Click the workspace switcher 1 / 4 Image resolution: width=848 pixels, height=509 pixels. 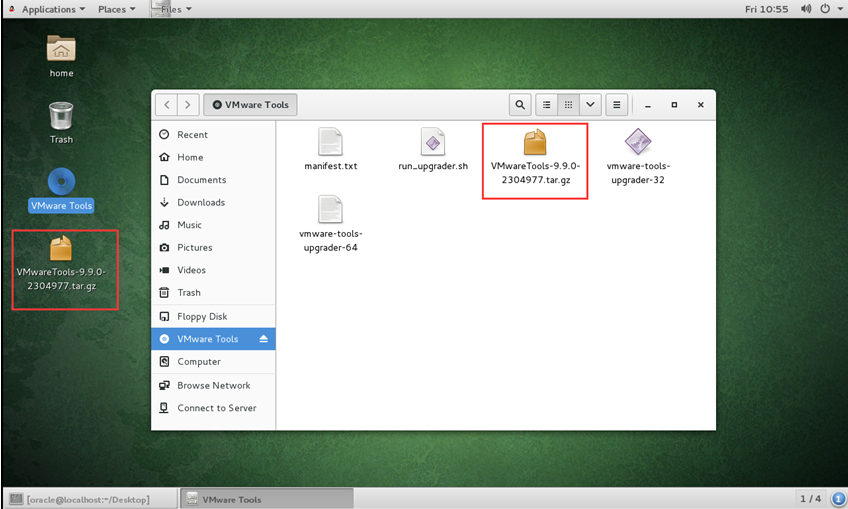[810, 499]
